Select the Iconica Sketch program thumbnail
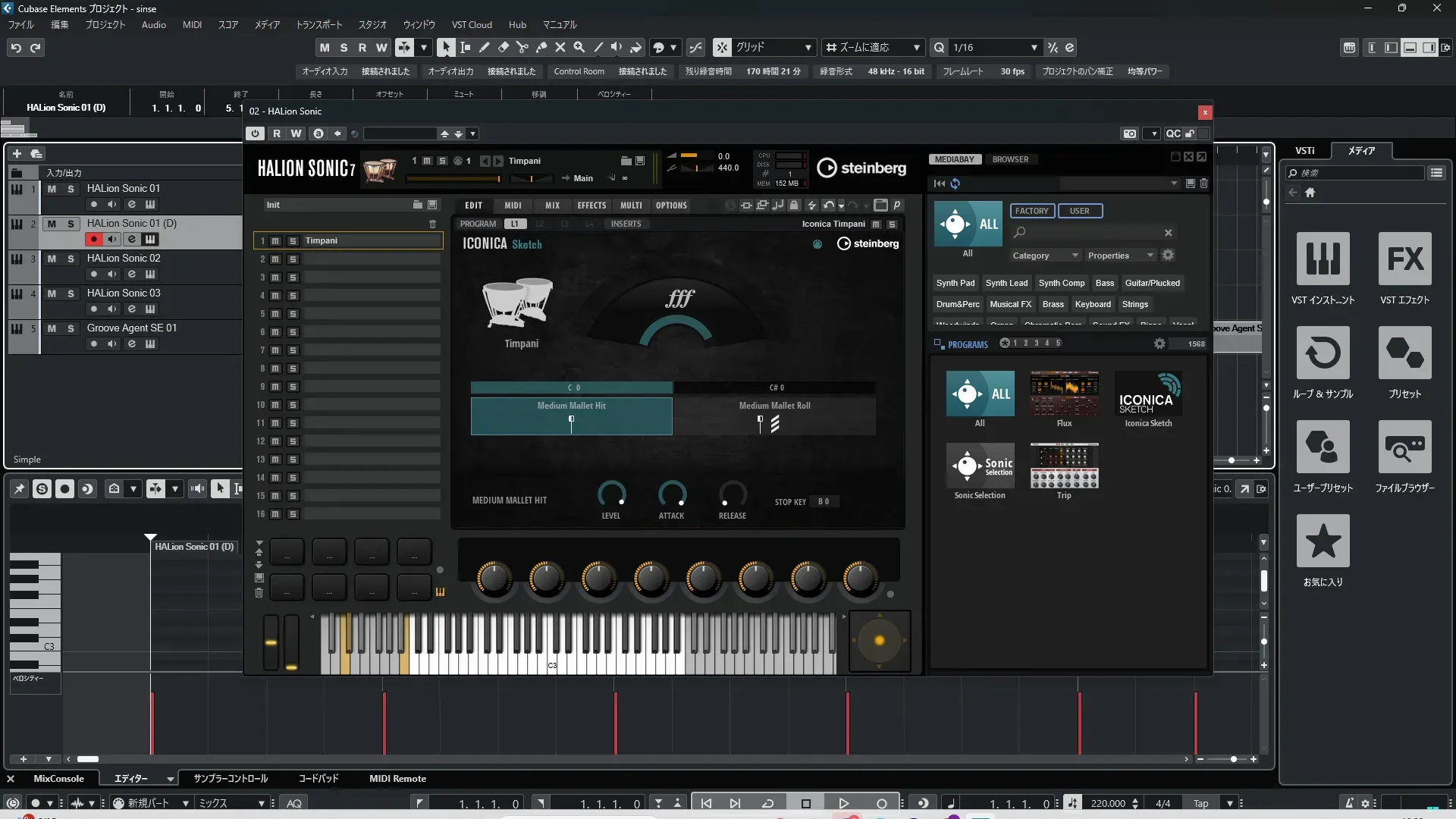This screenshot has width=1456, height=819. point(1148,394)
